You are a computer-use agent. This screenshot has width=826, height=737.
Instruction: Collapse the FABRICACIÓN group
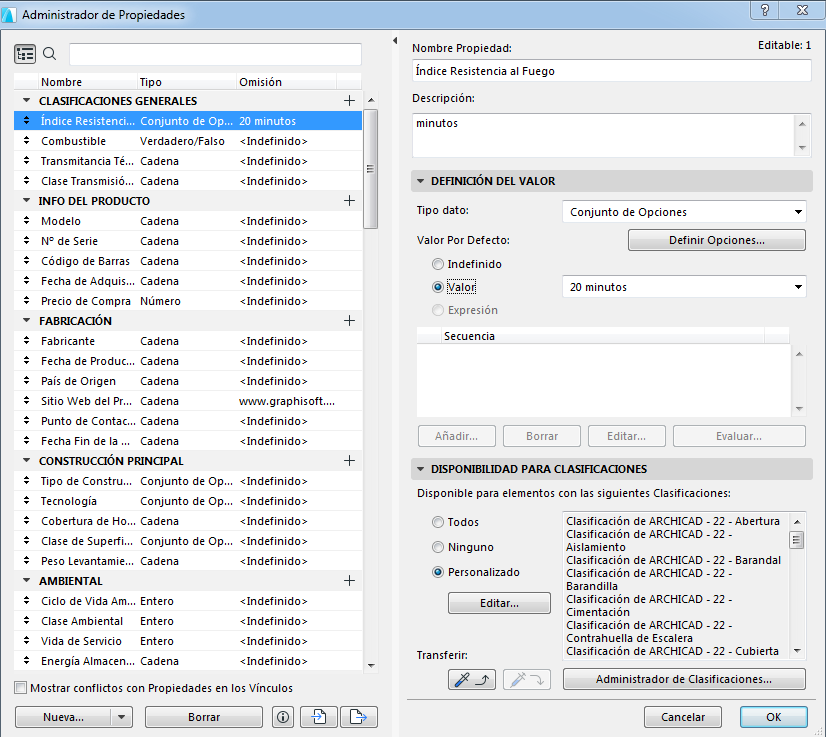[x=26, y=320]
